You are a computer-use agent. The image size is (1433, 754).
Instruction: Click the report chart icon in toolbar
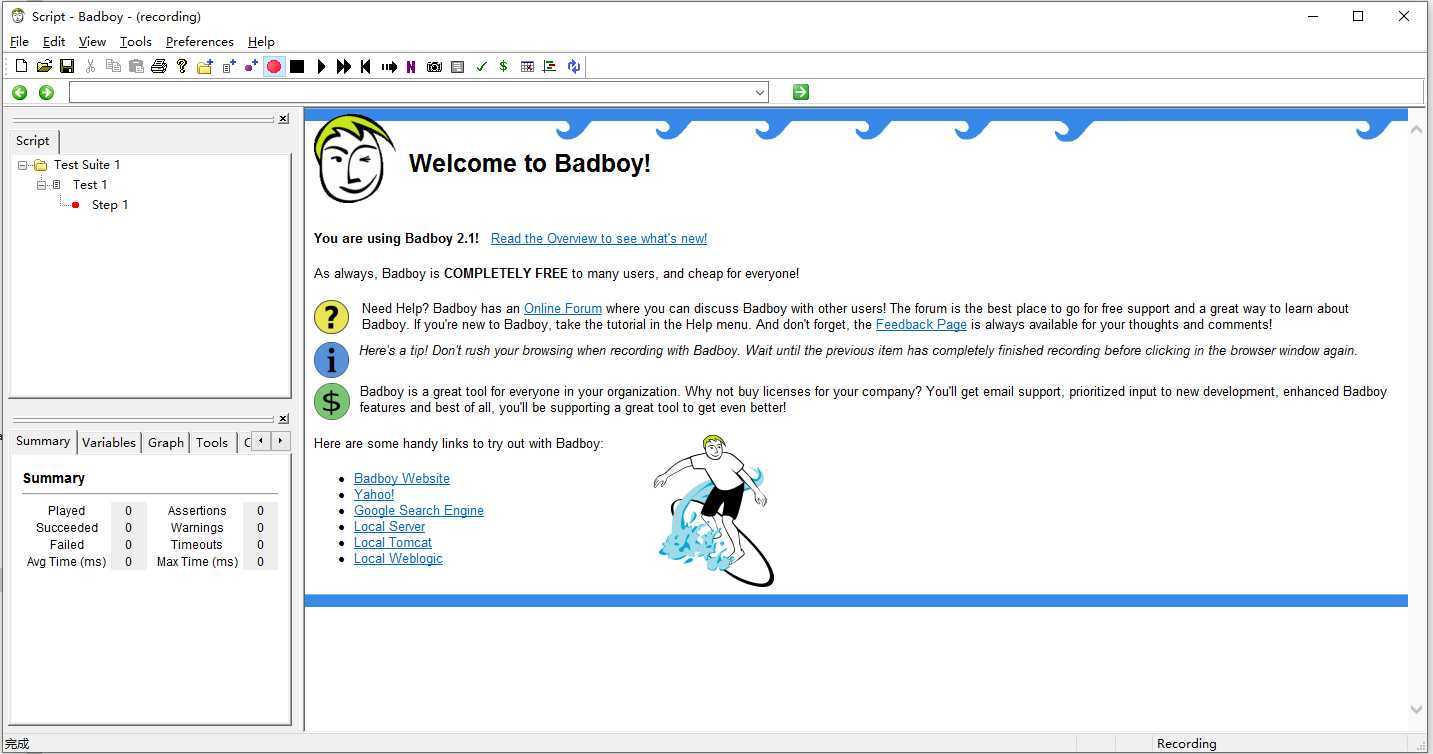click(x=549, y=66)
